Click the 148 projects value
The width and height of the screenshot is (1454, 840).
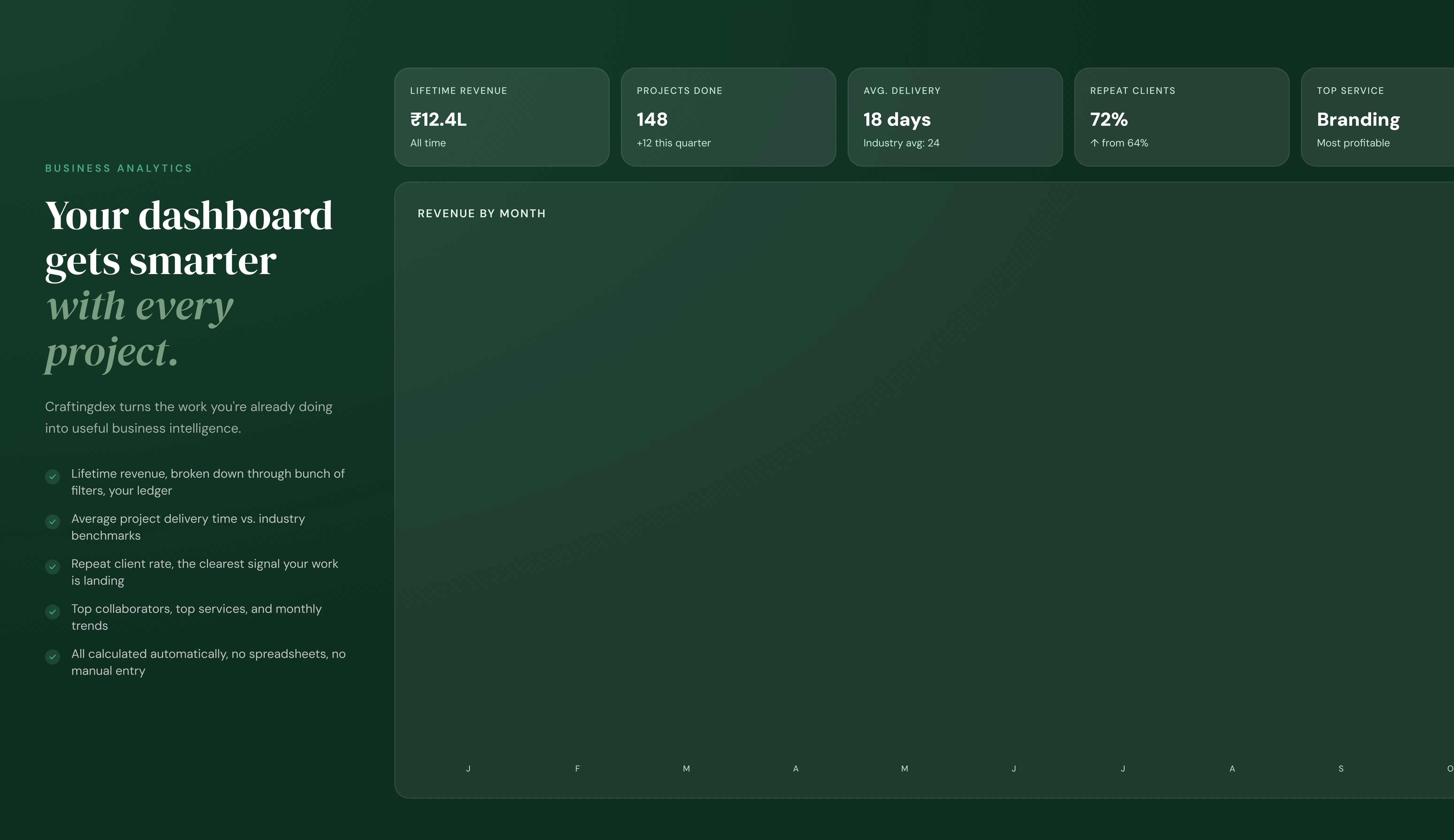(x=652, y=119)
